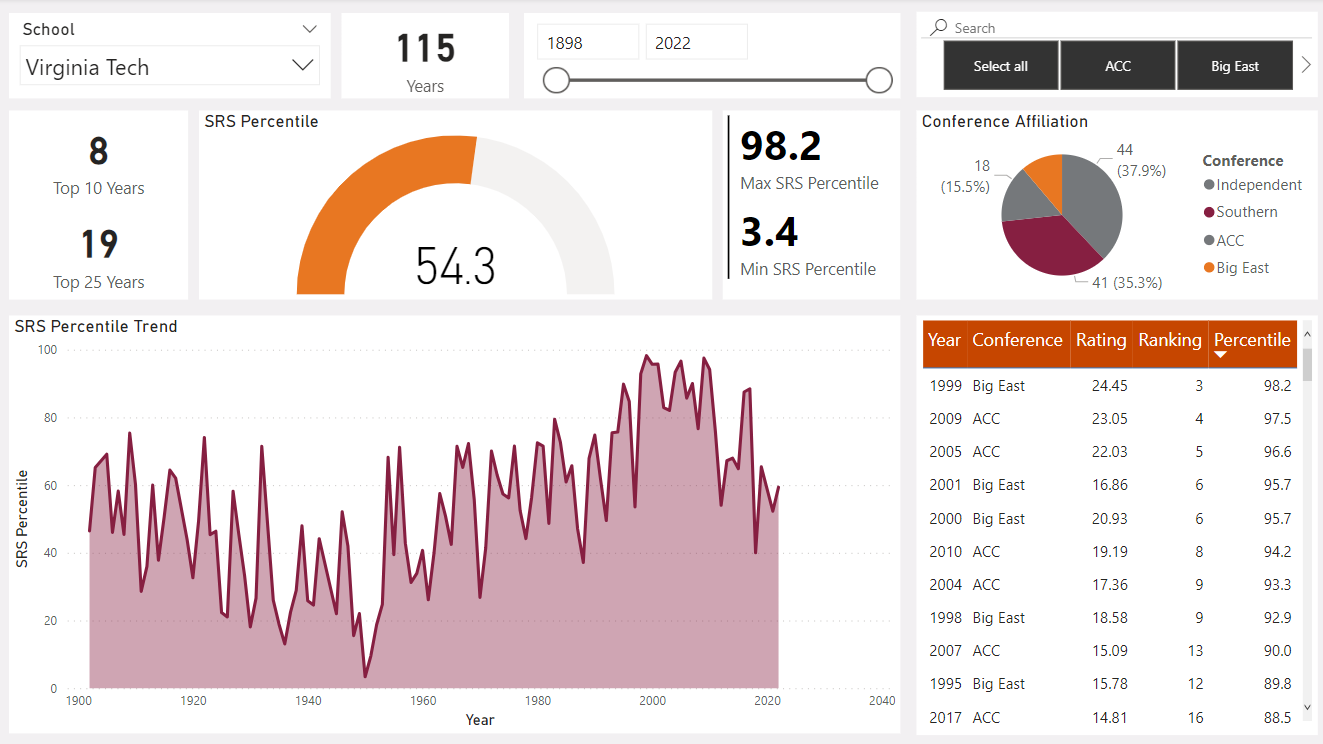Filter by the Big East conference button
The image size is (1323, 744).
1235,66
